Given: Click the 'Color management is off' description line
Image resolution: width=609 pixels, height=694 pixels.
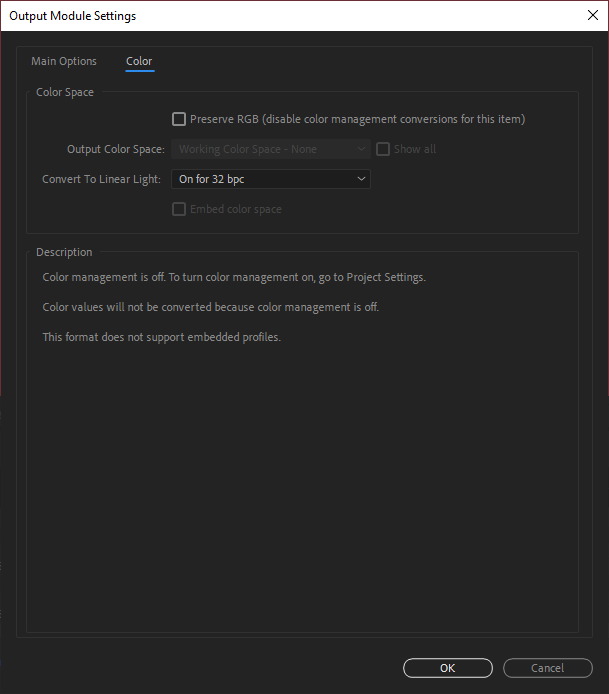Looking at the screenshot, I should point(233,277).
